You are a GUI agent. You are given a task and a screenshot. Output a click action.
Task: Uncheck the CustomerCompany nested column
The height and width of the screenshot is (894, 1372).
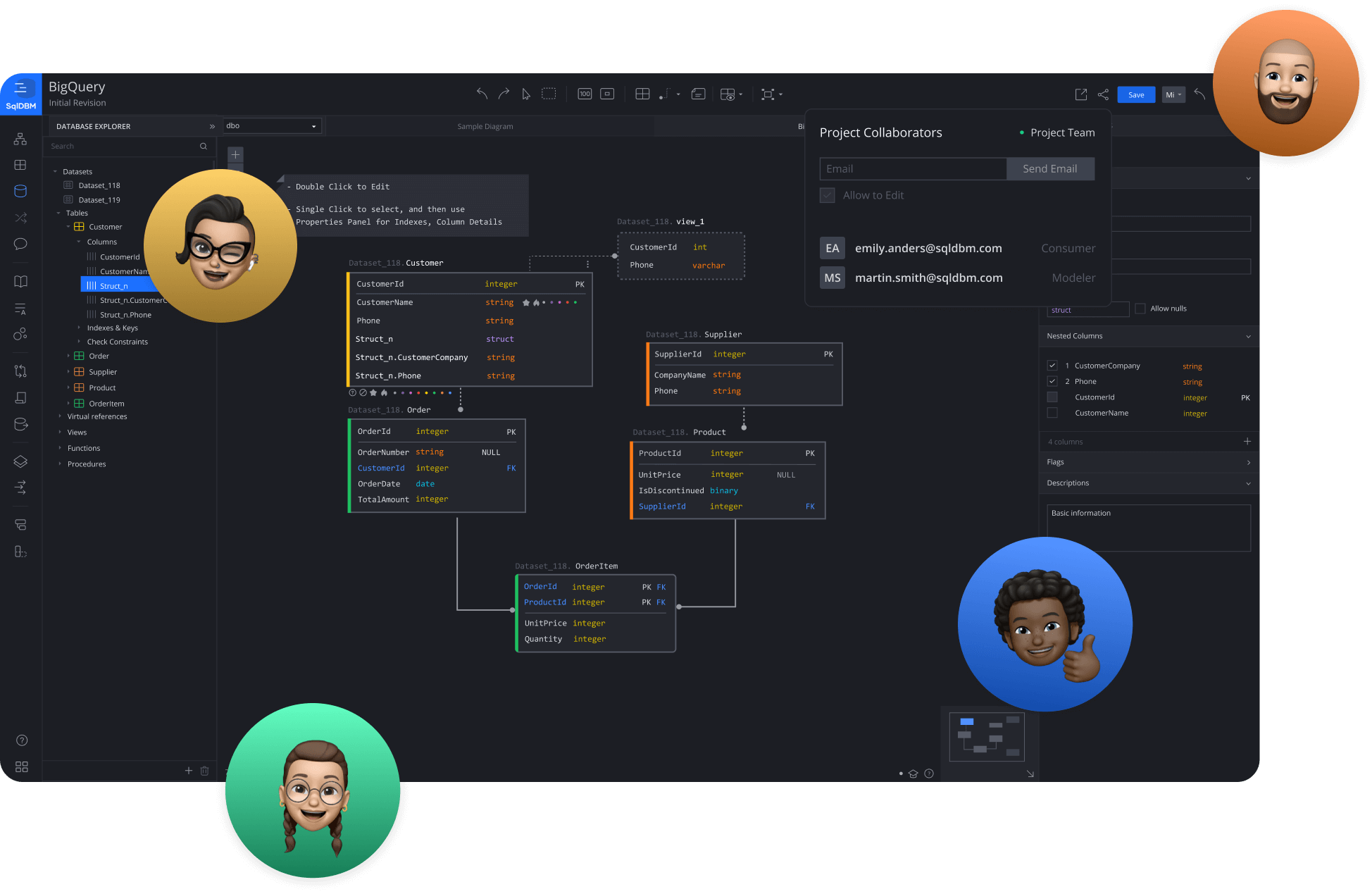tap(1052, 366)
